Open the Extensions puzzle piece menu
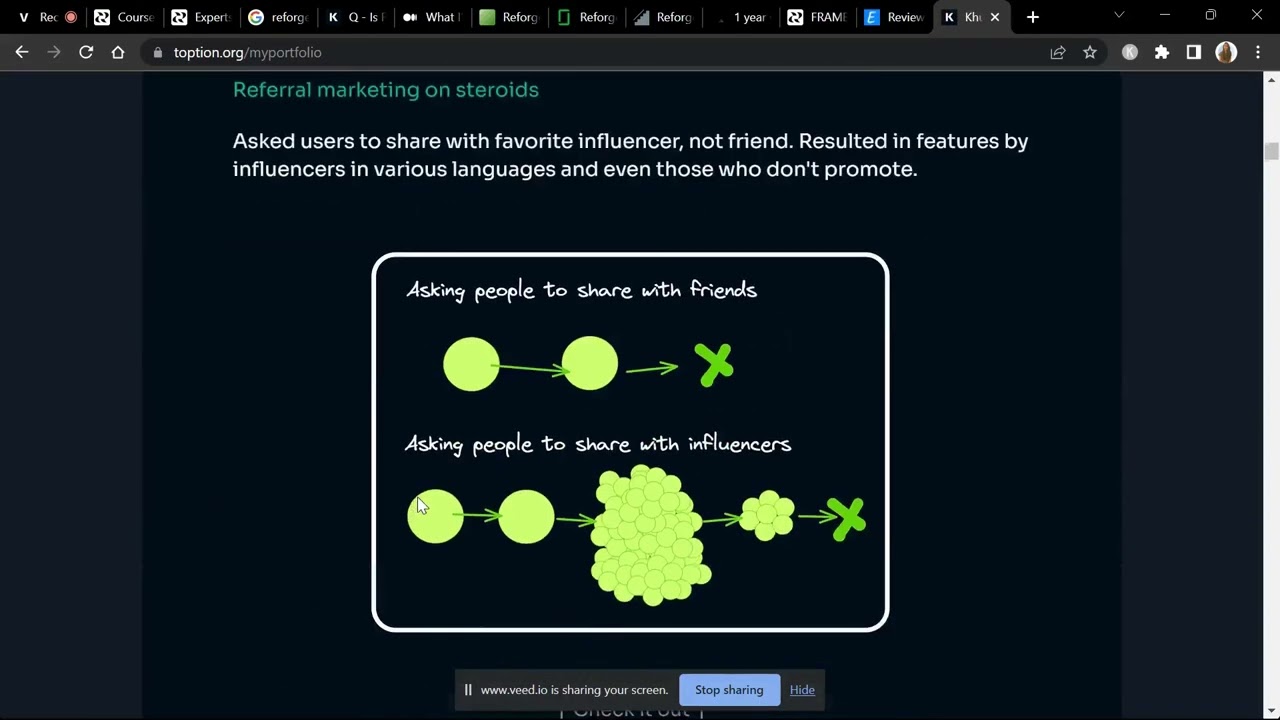Viewport: 1280px width, 720px height. (1162, 52)
